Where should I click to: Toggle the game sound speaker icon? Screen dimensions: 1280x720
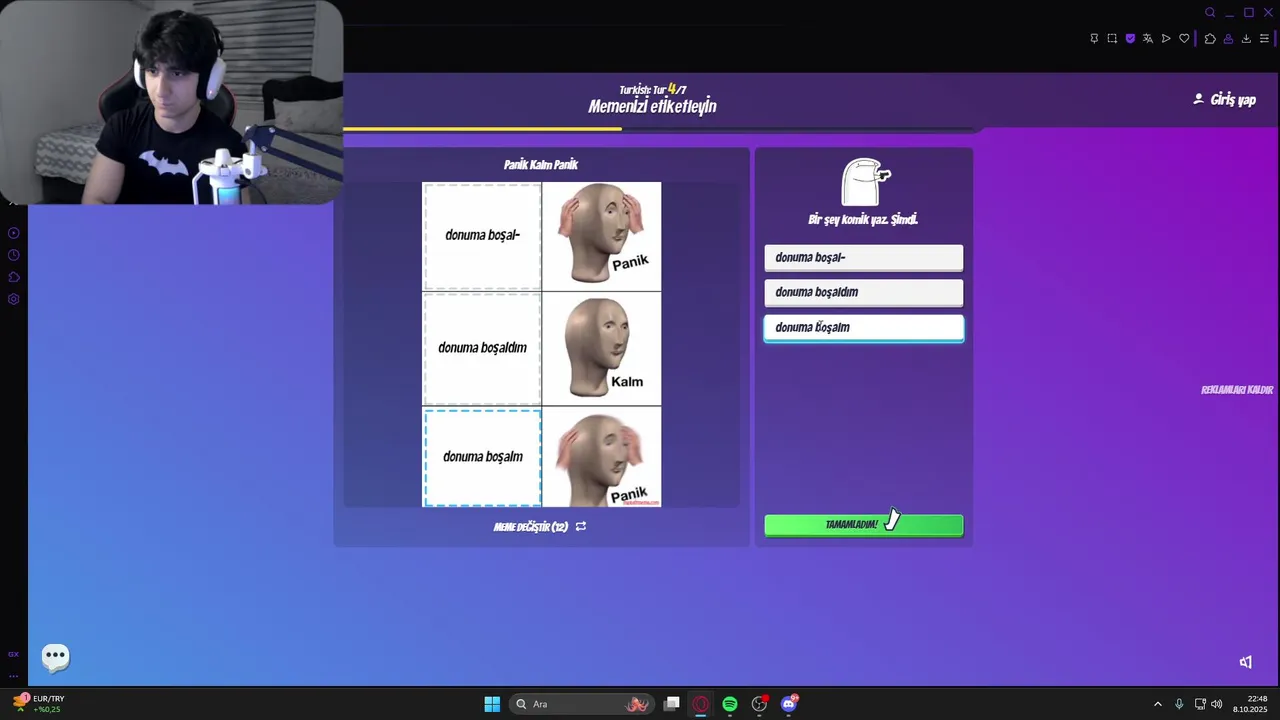coord(1246,662)
